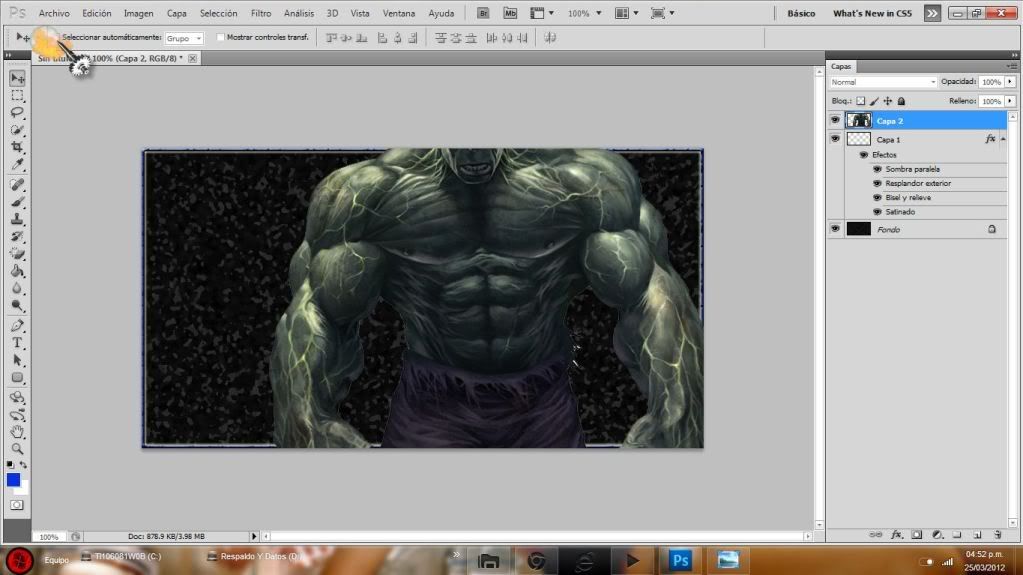Image resolution: width=1023 pixels, height=575 pixels.
Task: Hide Bisel y relieve effect
Action: click(878, 198)
